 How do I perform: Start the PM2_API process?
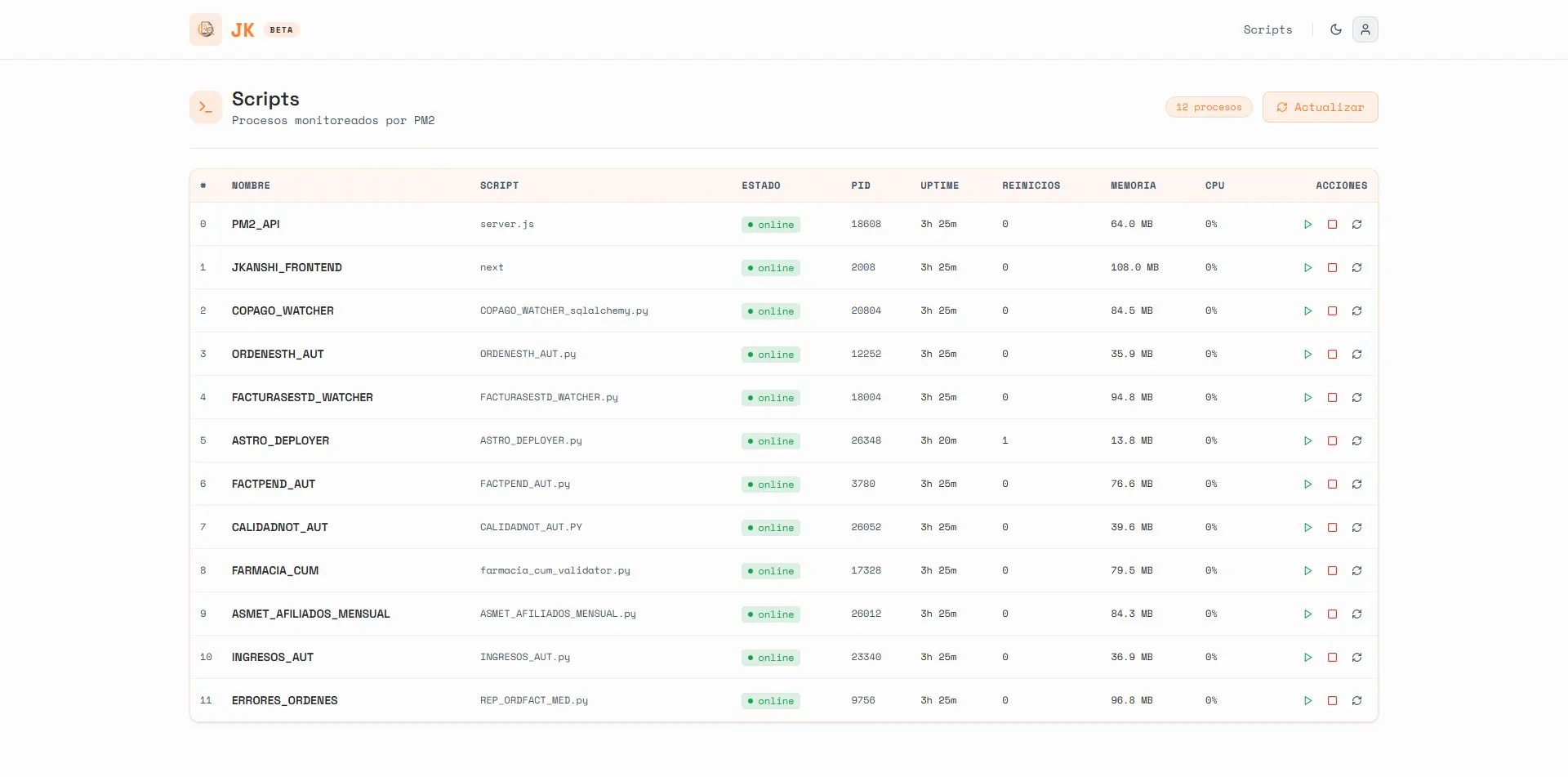coord(1307,224)
